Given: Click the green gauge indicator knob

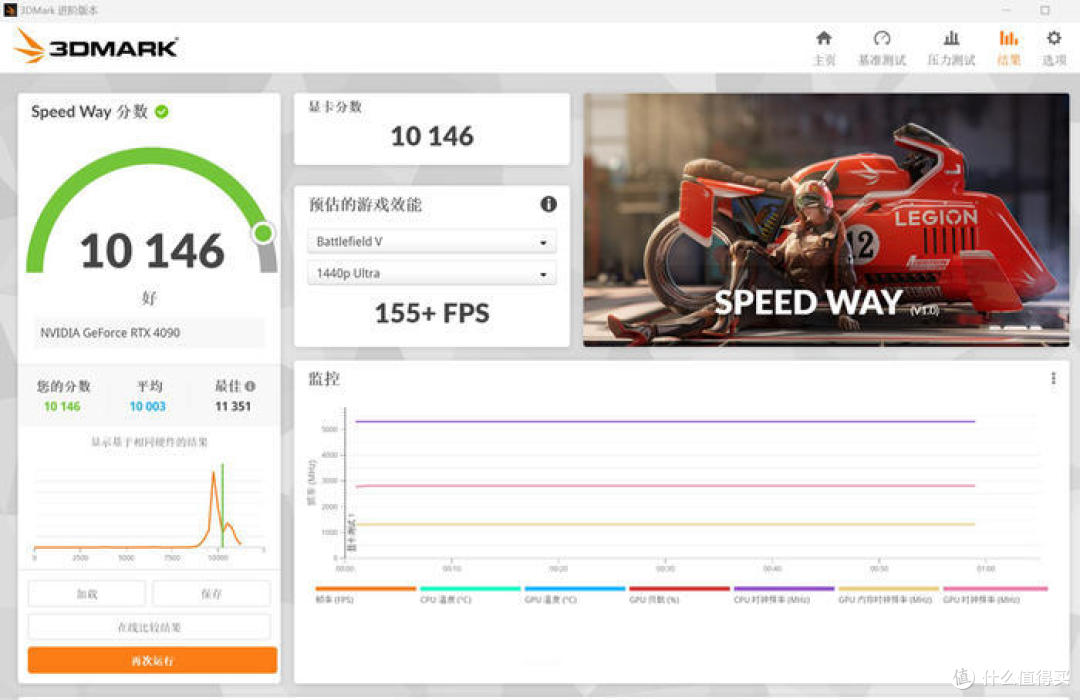Looking at the screenshot, I should tap(263, 234).
